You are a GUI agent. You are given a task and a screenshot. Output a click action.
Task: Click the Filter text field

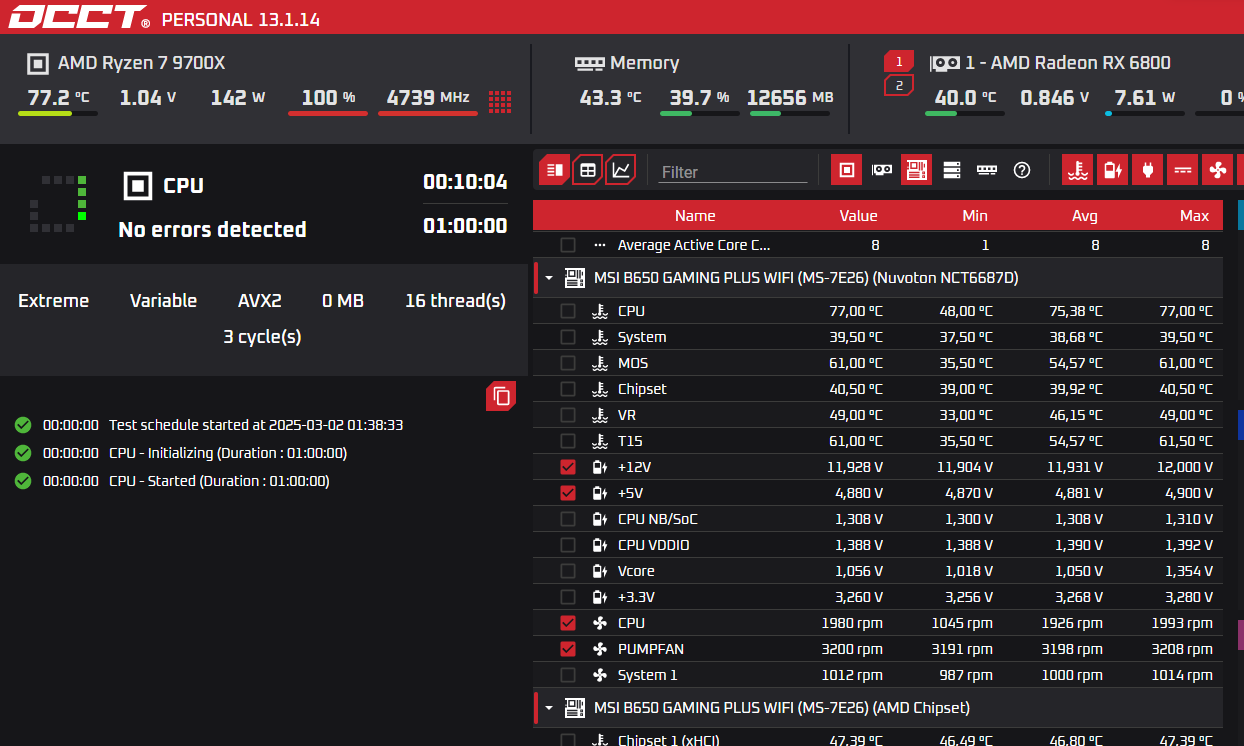(x=733, y=172)
